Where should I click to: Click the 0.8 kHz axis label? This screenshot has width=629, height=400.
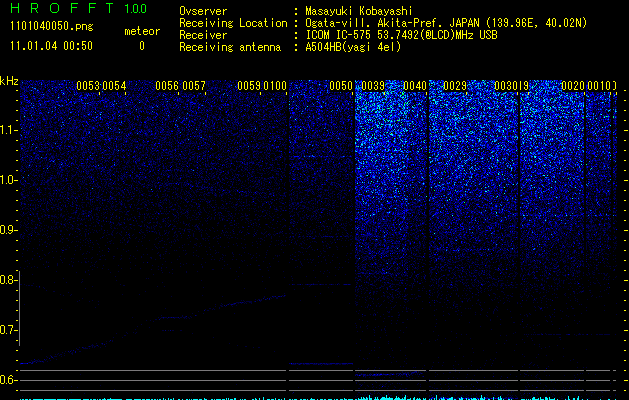click(x=8, y=280)
